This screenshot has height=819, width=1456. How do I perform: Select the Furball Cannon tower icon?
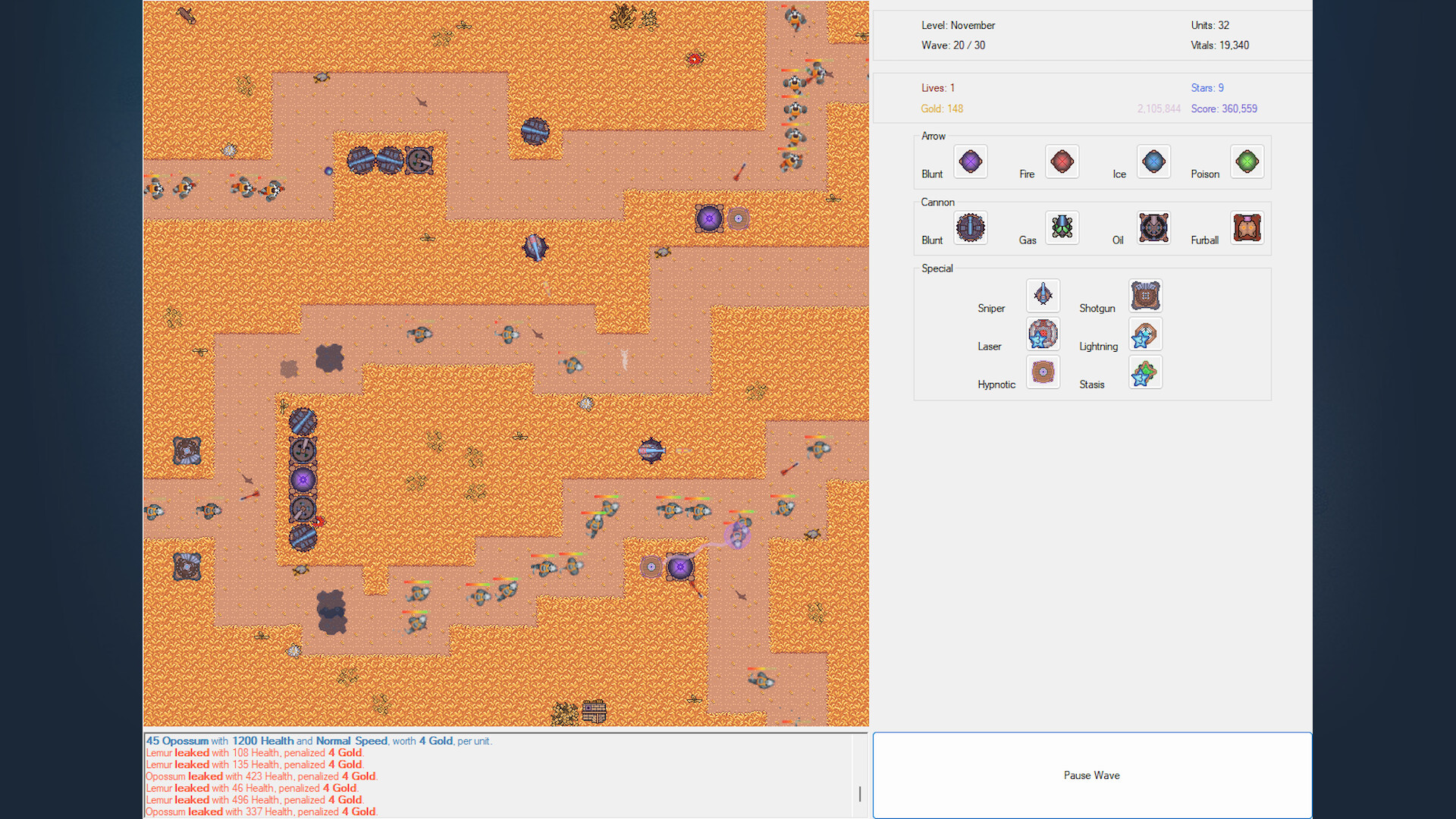tap(1247, 227)
